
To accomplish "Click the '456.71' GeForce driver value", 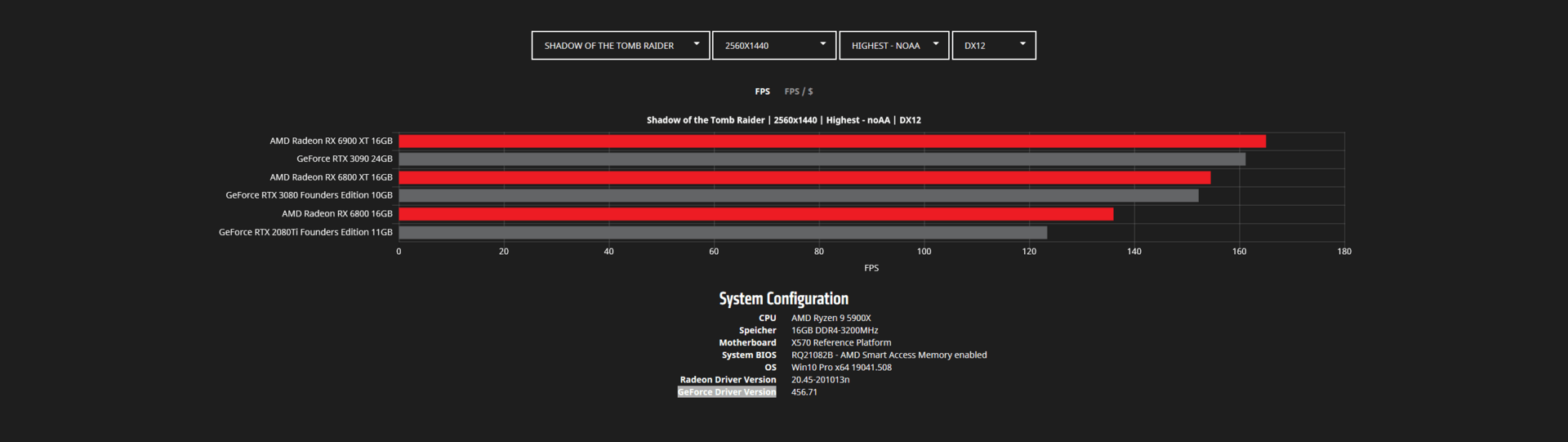I will 804,392.
